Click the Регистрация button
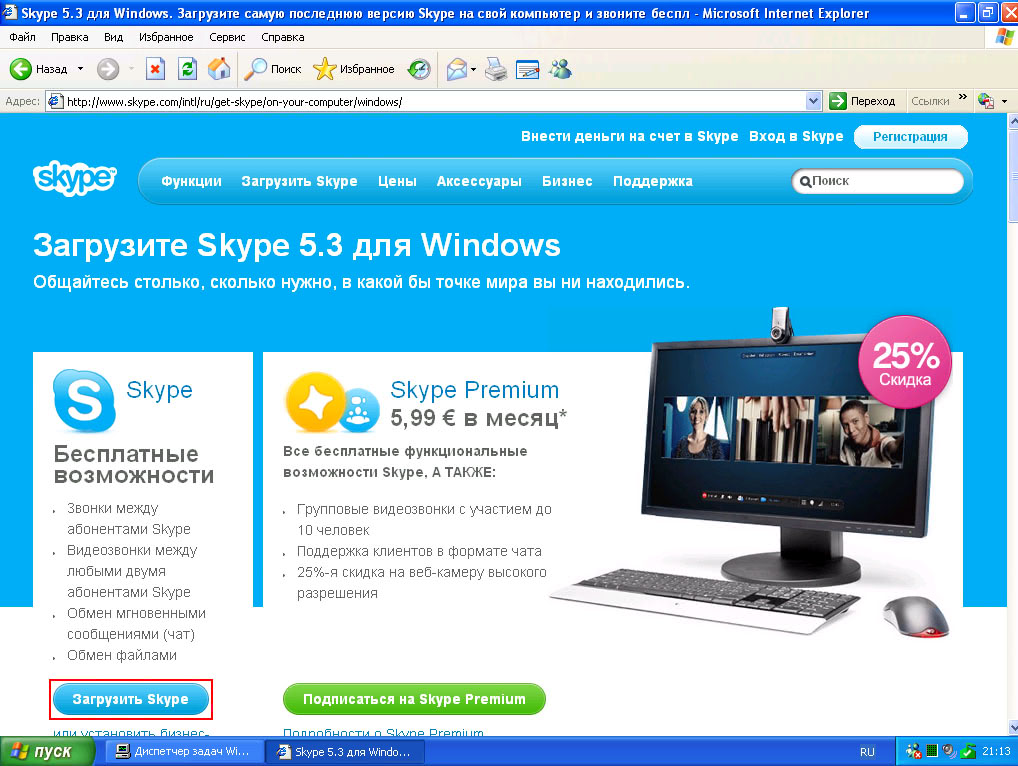 click(910, 137)
